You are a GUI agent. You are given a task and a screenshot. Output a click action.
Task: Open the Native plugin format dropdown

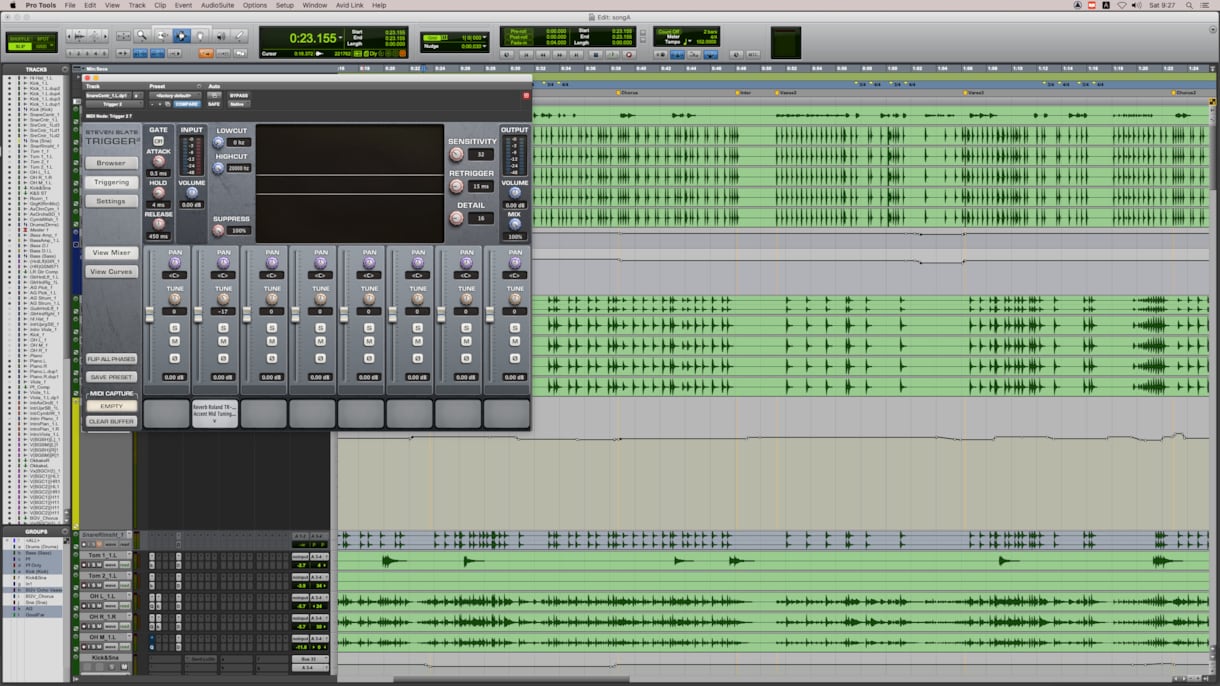pyautogui.click(x=238, y=104)
